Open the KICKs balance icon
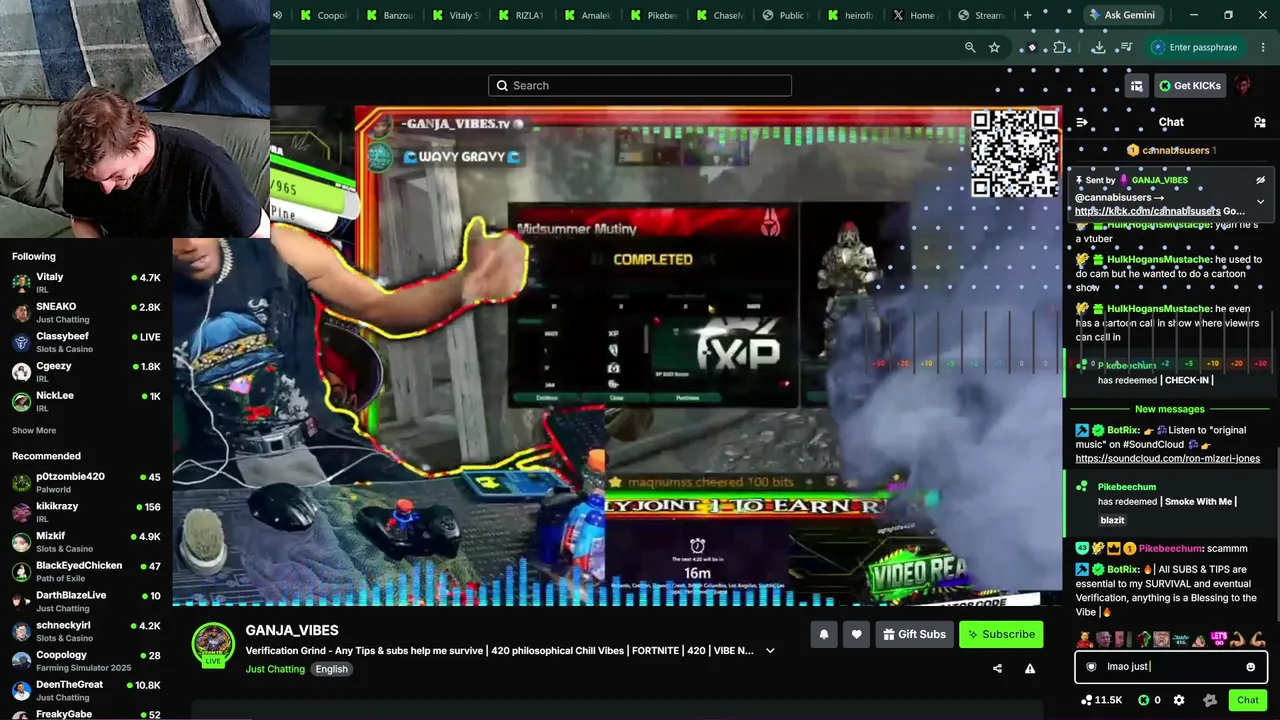This screenshot has width=1280, height=720. point(1149,700)
